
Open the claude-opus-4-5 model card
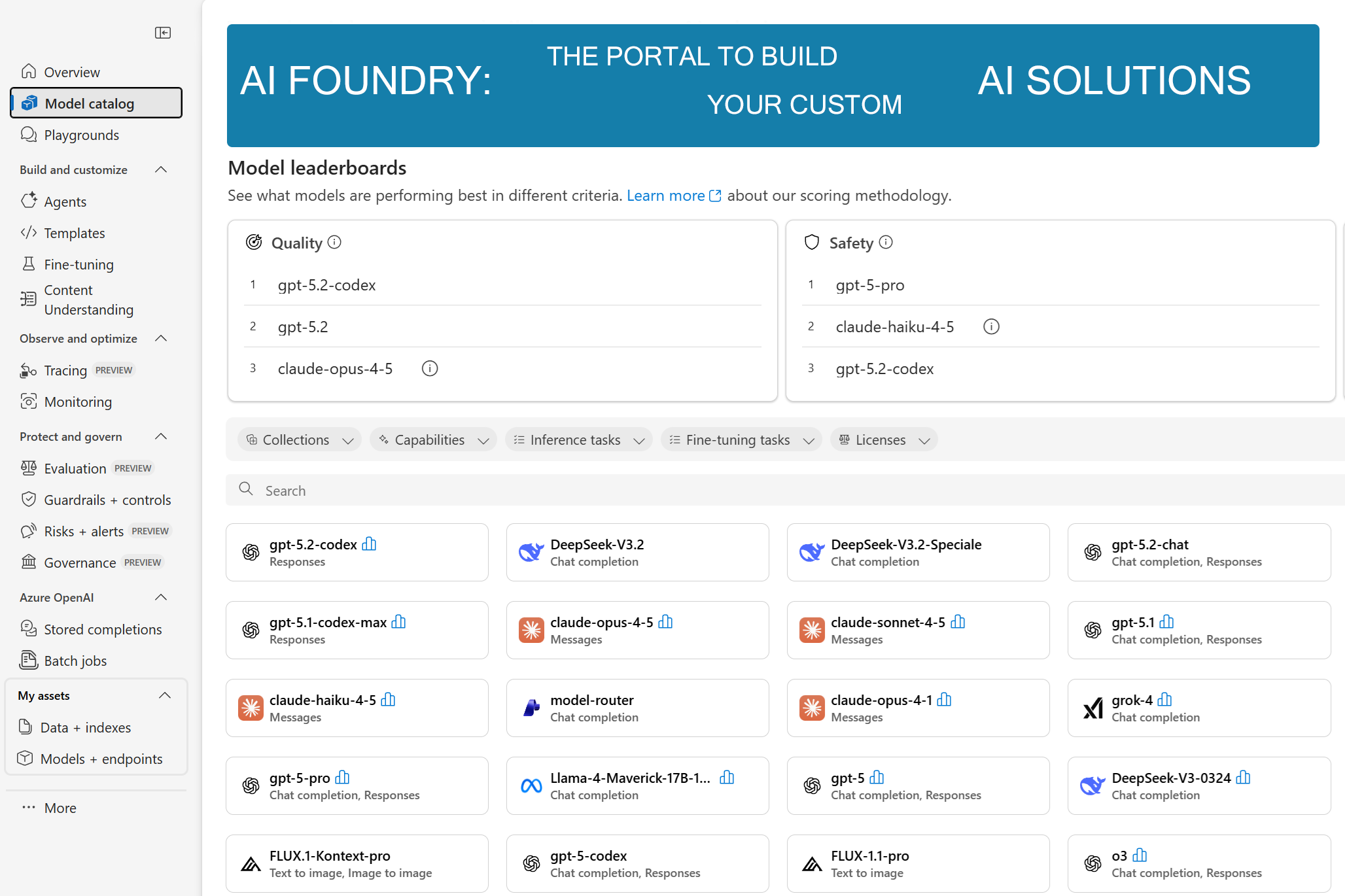coord(637,630)
